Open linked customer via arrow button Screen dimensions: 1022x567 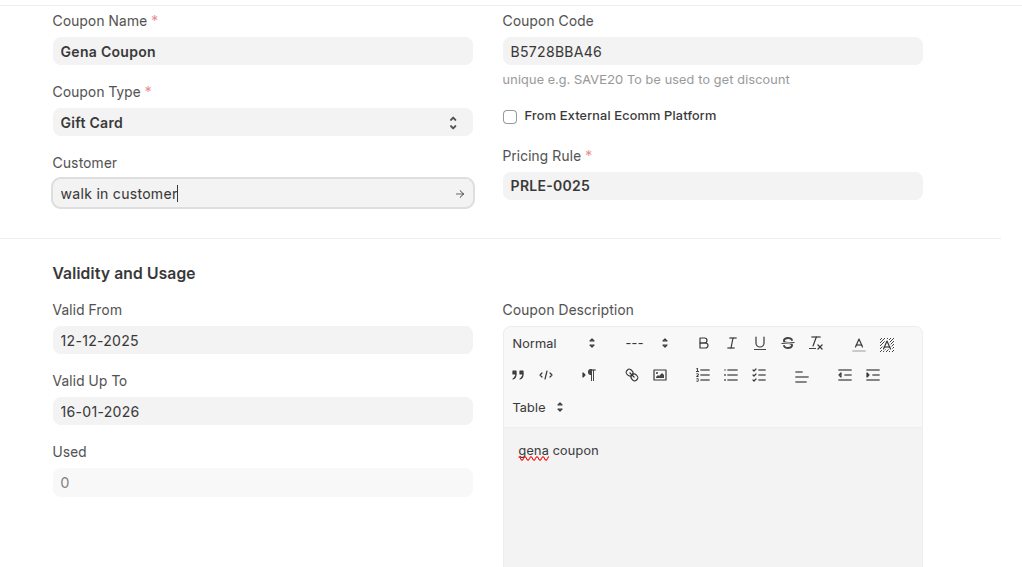[x=460, y=194]
